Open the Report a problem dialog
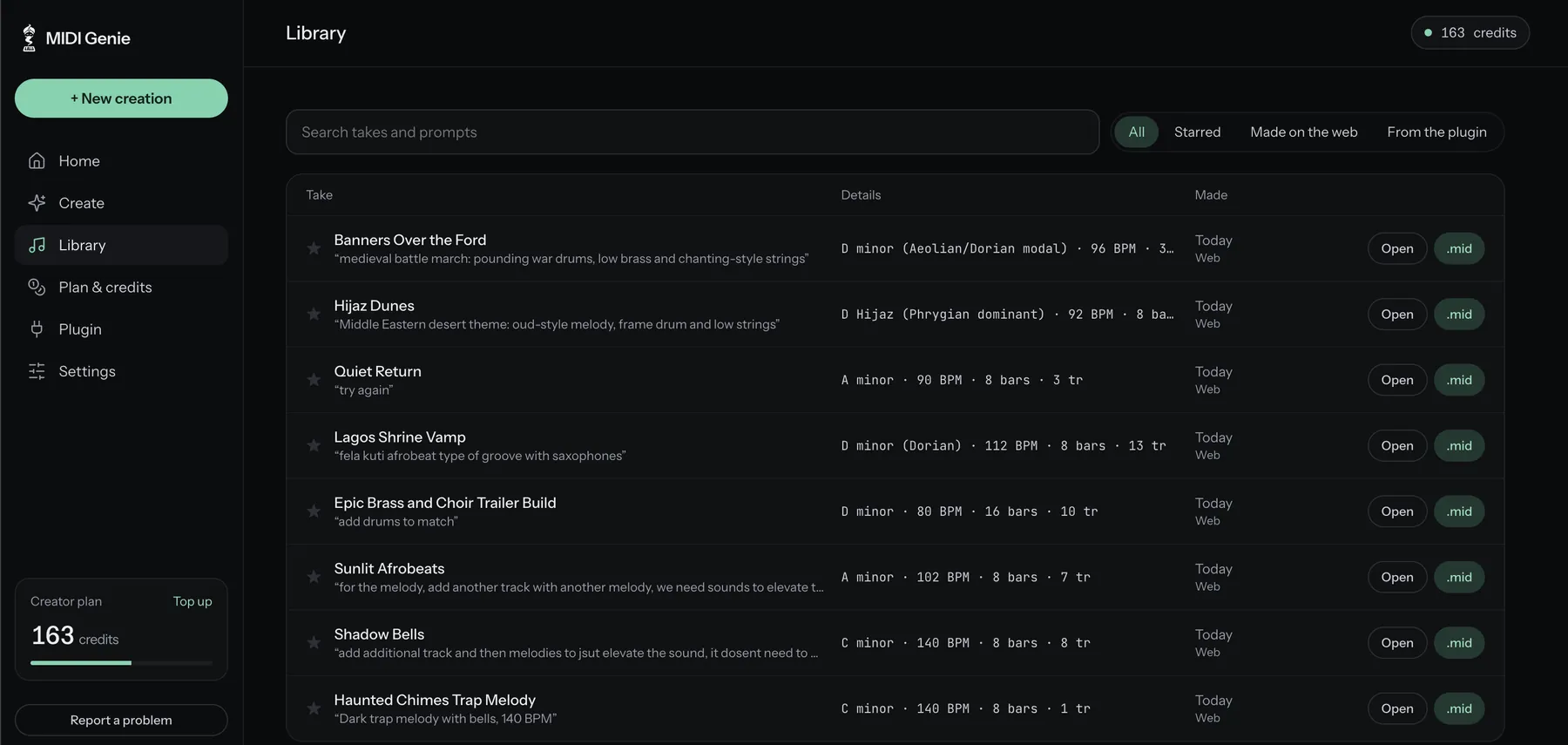Screen dimensions: 1568x745 click(x=121, y=721)
